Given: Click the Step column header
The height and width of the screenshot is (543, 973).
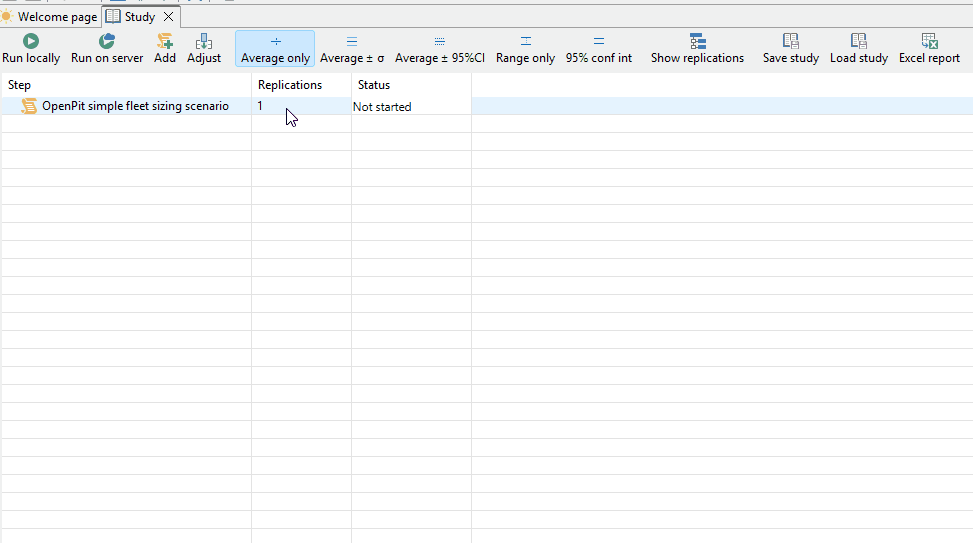Looking at the screenshot, I should point(126,85).
